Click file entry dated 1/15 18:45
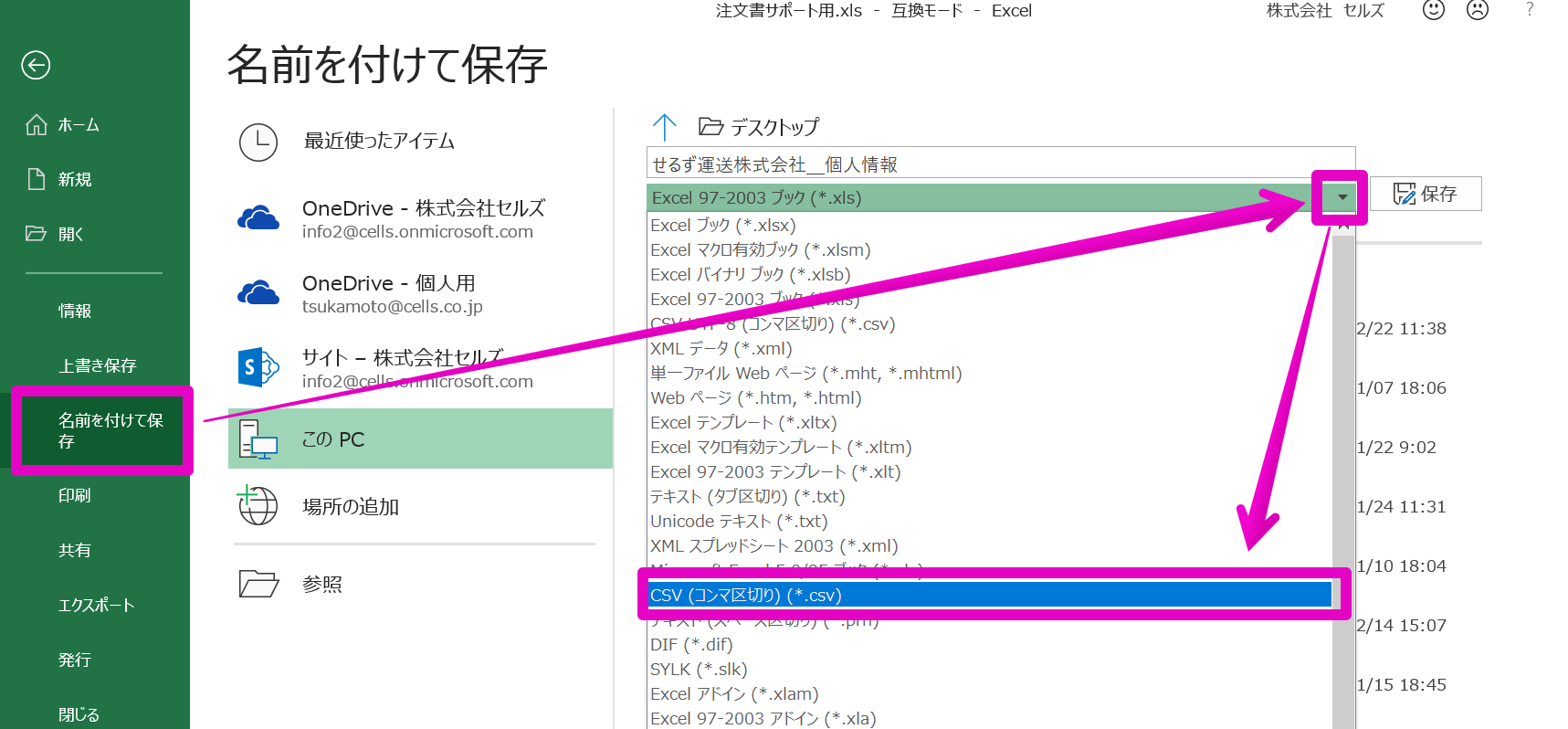Screen dimensions: 1568x729 coord(1402,685)
